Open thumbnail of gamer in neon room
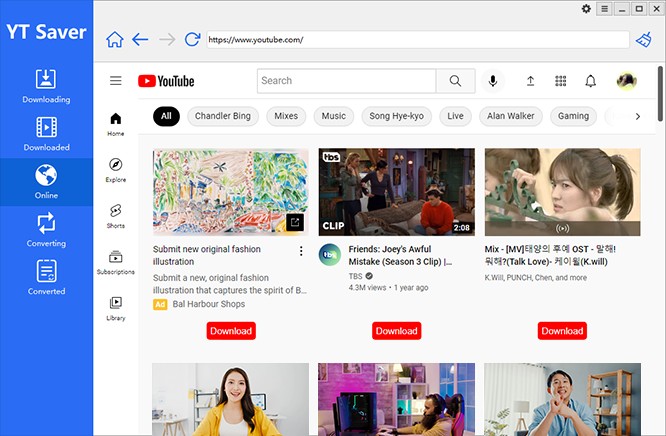Screen dimensions: 666x436 [396, 399]
